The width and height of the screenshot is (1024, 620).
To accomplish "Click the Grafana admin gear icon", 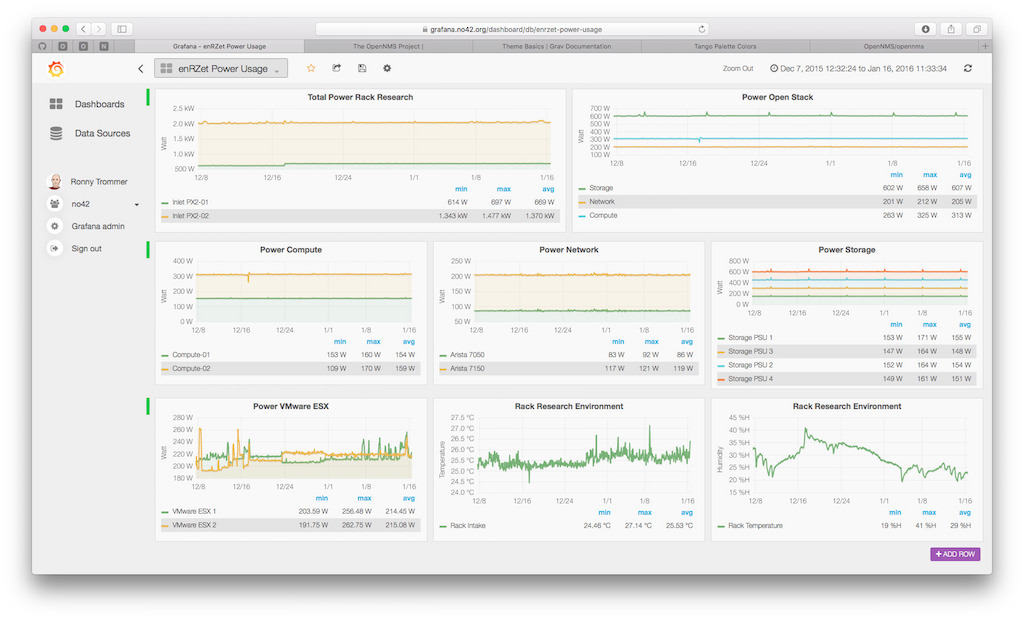I will pos(55,226).
